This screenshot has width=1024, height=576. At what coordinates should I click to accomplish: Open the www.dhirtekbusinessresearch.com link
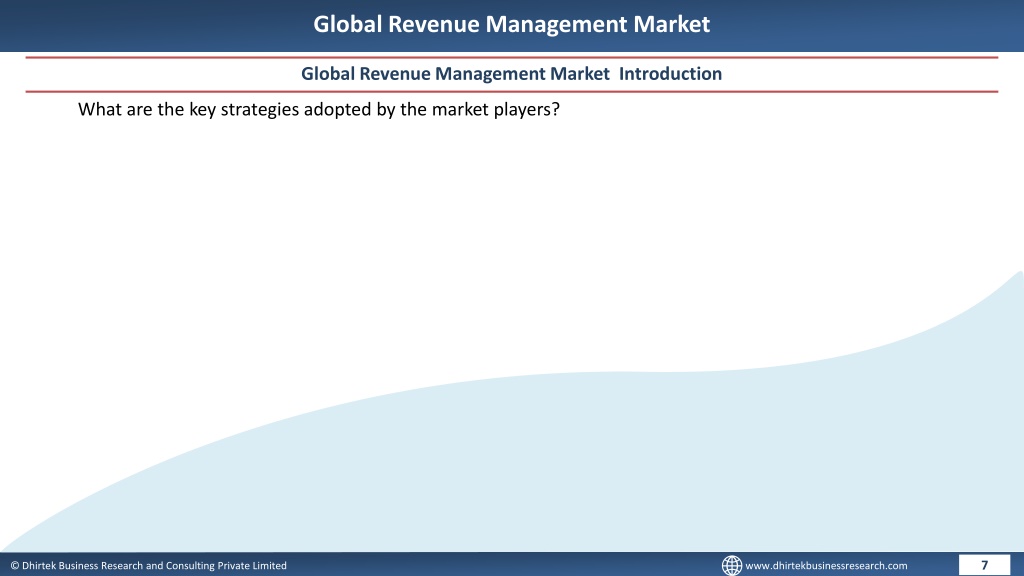coord(826,566)
